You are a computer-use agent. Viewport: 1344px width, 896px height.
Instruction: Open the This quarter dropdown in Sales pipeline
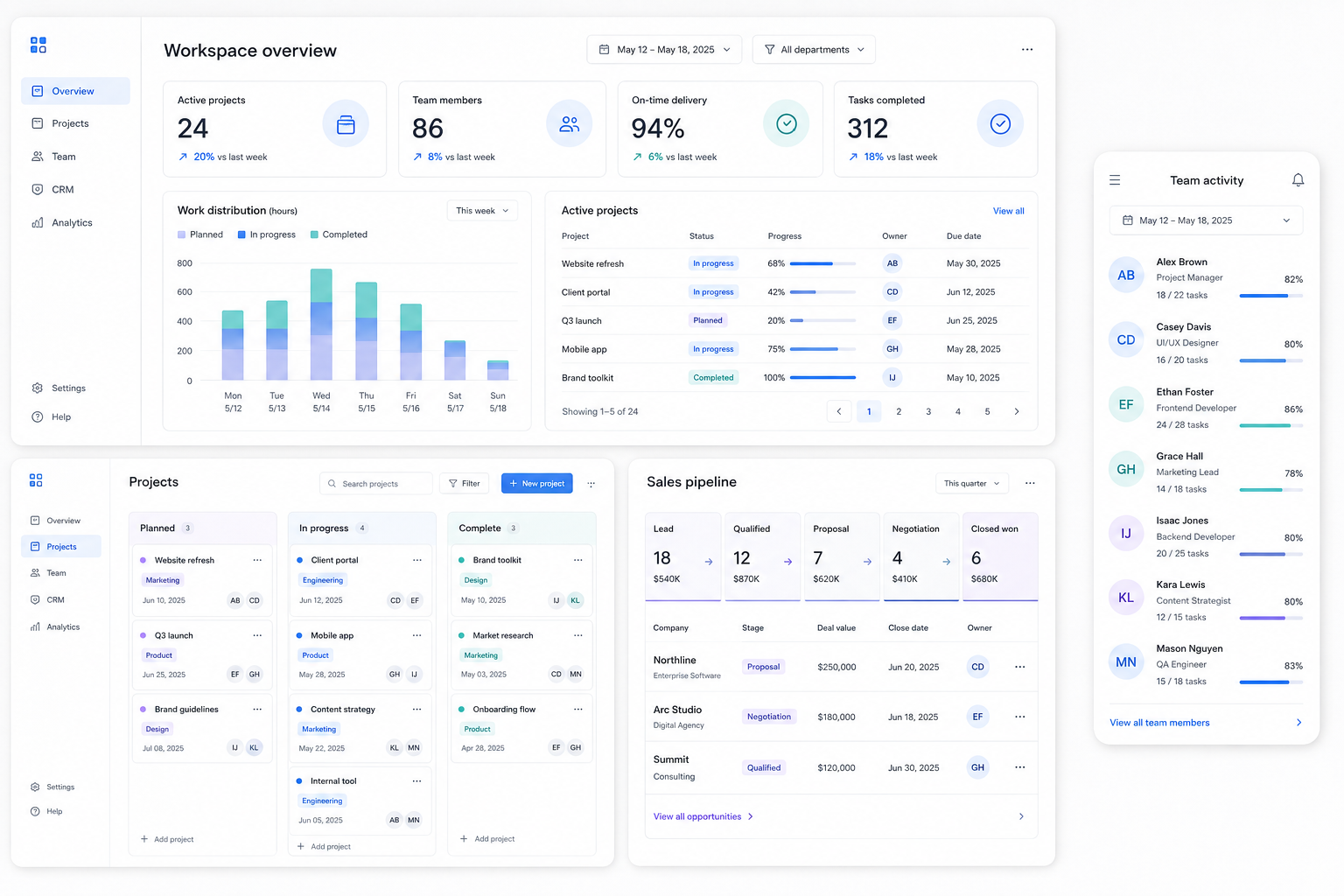[x=971, y=484]
